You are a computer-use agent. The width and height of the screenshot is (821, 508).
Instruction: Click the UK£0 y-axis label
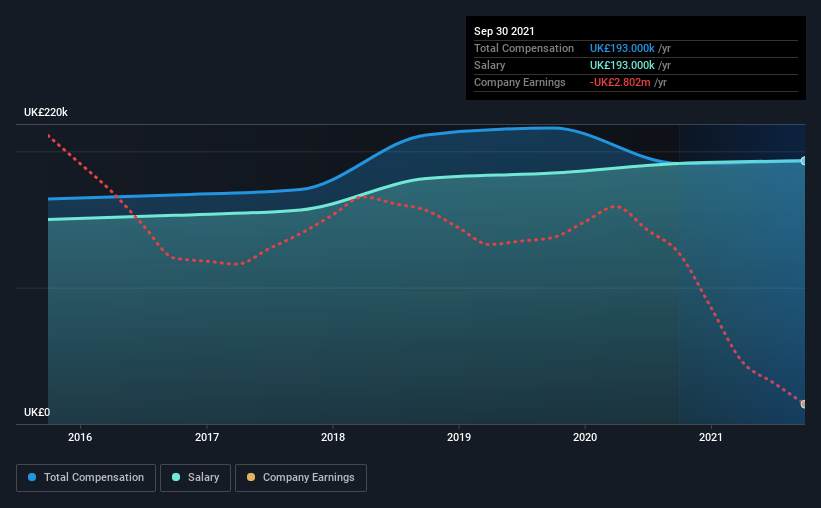pyautogui.click(x=37, y=413)
